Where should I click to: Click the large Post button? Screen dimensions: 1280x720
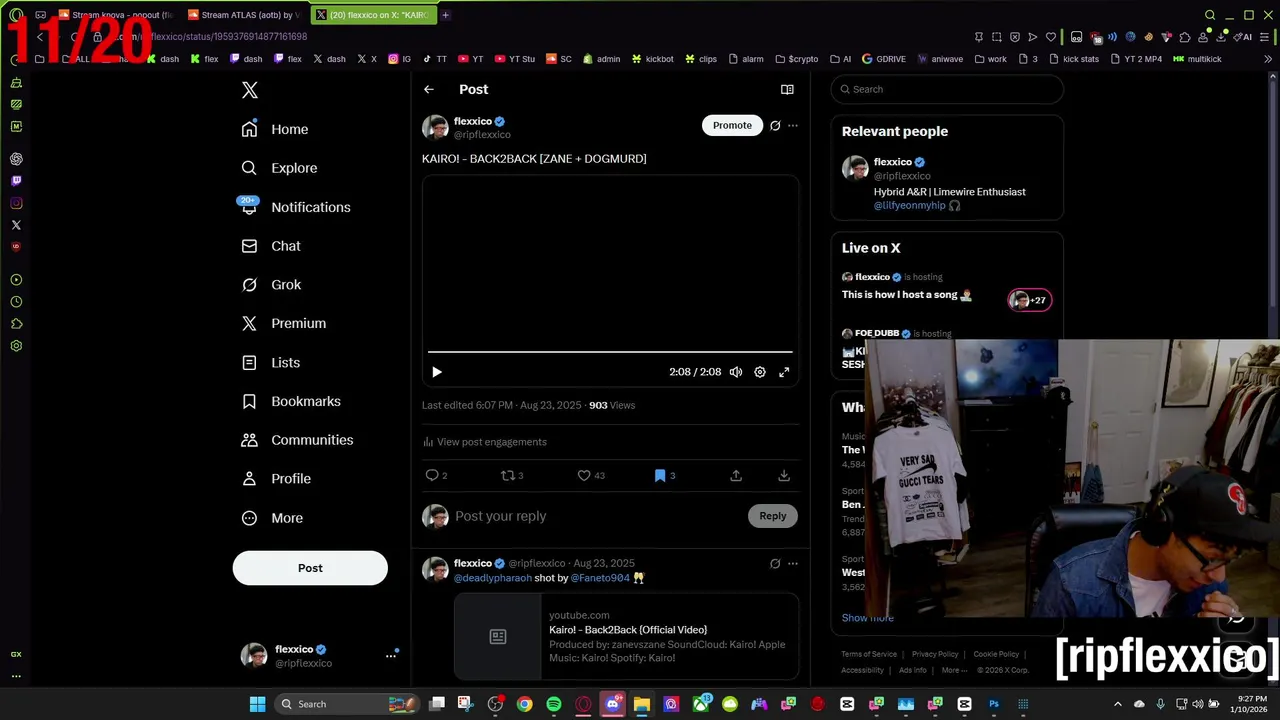pos(310,568)
